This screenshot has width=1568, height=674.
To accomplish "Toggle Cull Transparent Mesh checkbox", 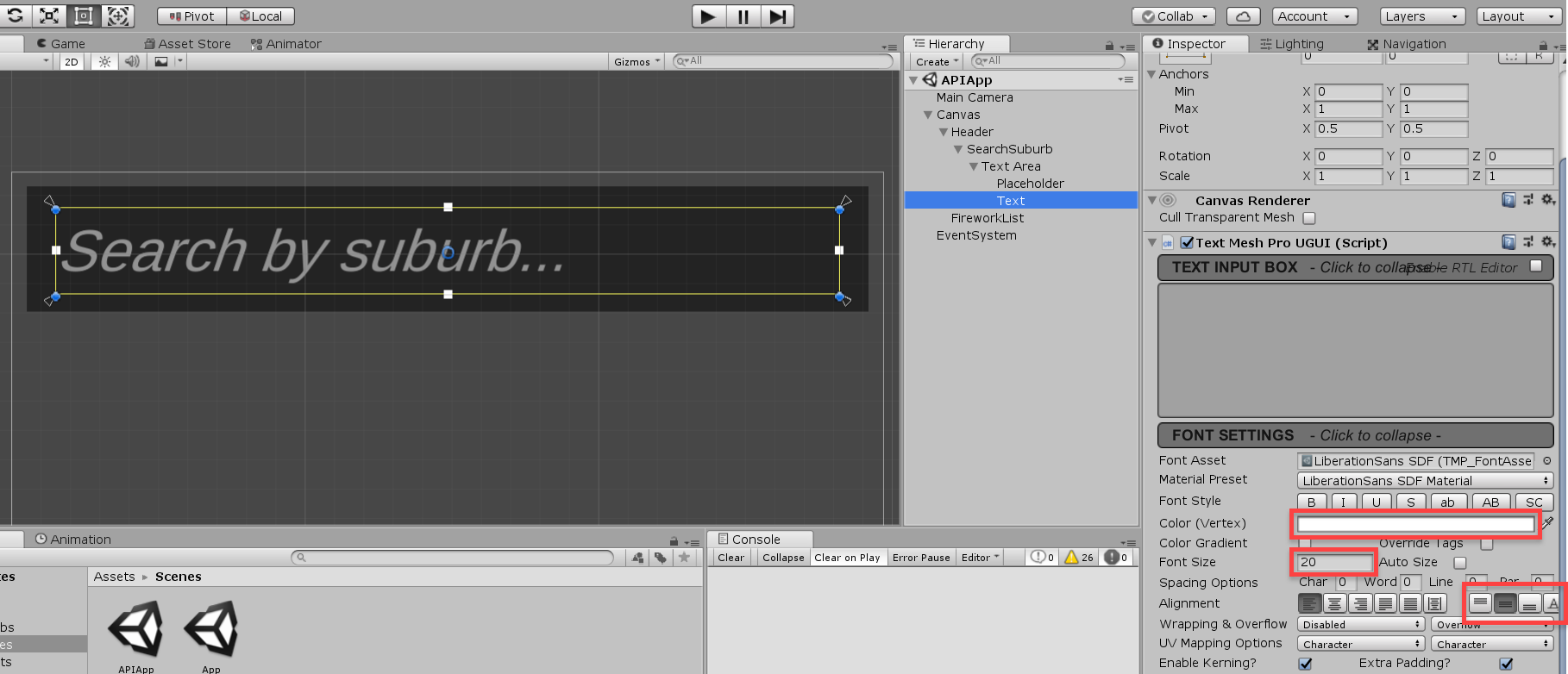I will (1309, 218).
